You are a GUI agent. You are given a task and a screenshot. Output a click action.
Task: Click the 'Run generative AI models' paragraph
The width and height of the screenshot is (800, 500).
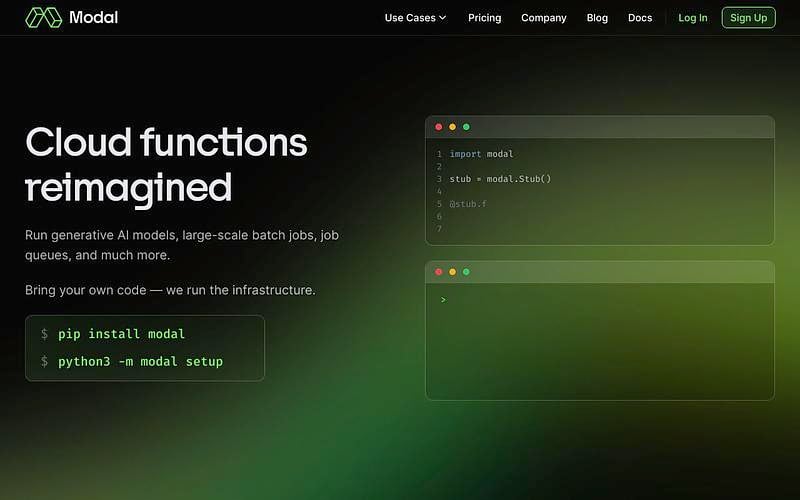point(182,245)
